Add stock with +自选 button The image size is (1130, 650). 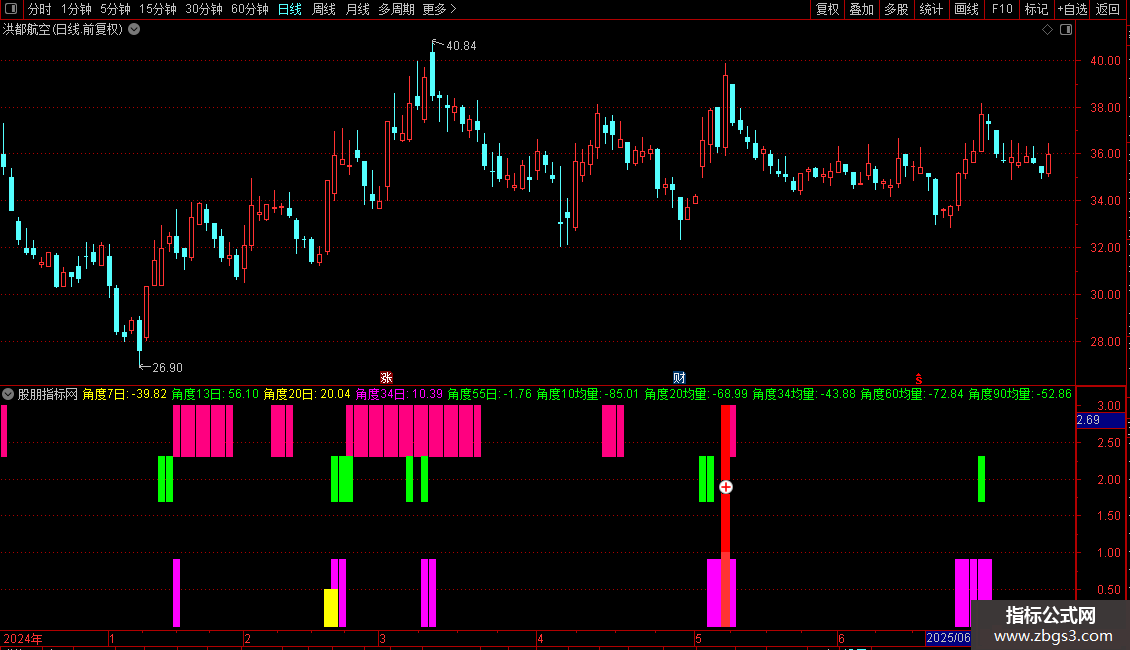click(x=1072, y=9)
